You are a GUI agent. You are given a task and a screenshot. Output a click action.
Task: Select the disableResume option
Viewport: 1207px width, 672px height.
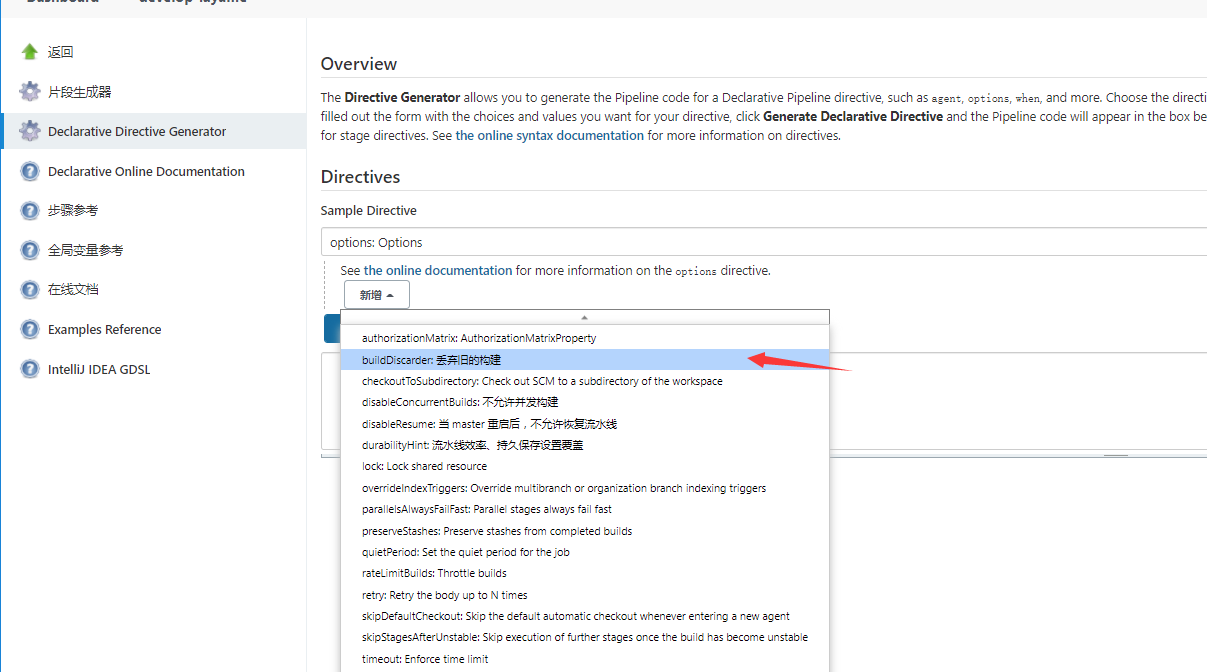click(585, 424)
